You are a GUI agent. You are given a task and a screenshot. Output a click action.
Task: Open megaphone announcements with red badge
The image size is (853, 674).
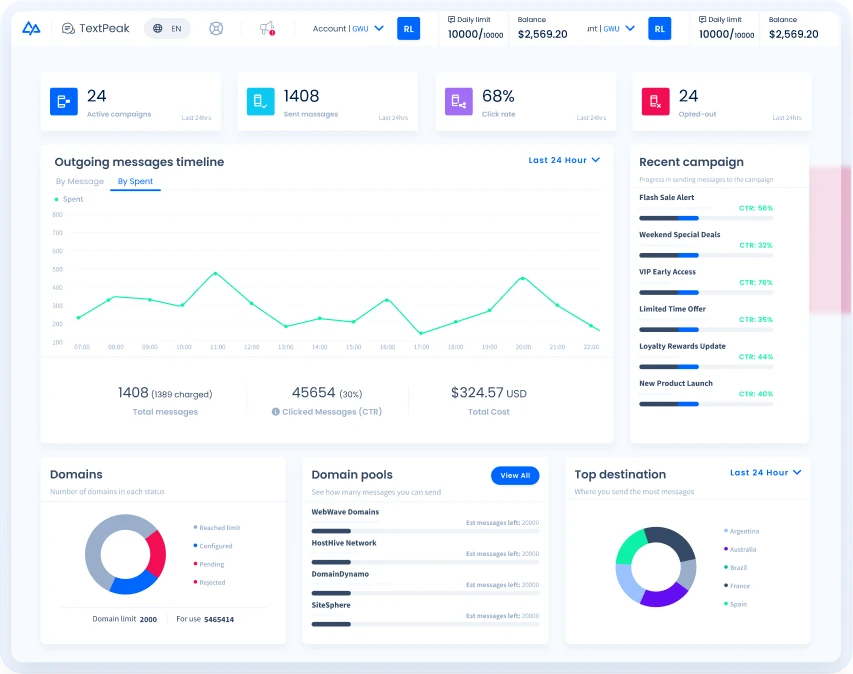[x=266, y=29]
